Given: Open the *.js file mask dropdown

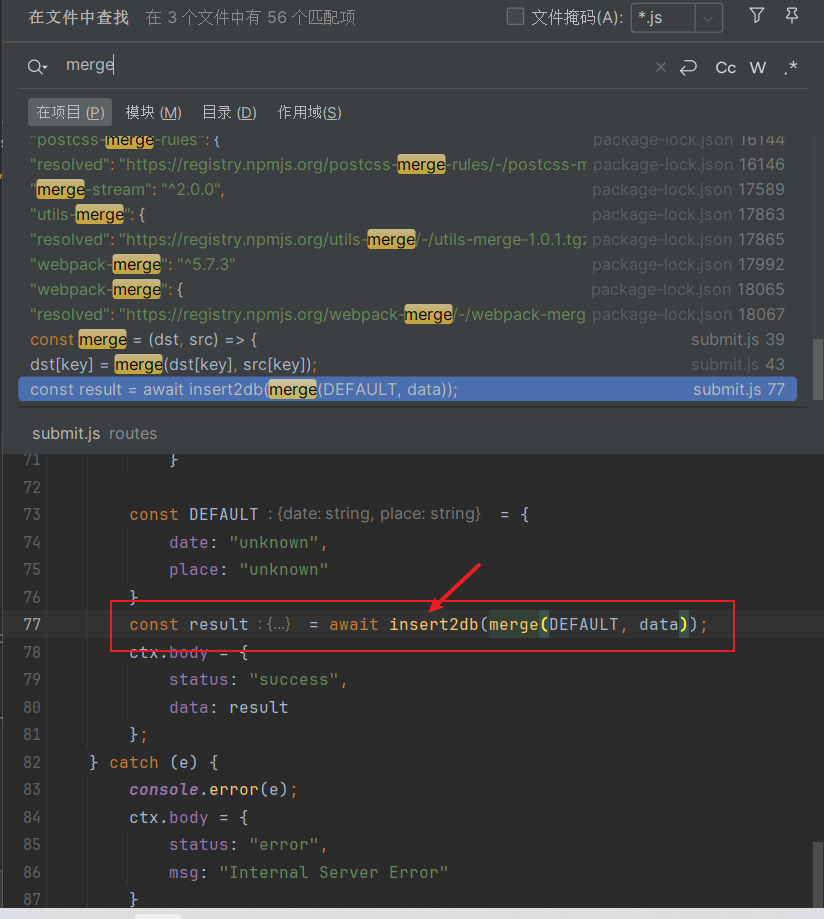Looking at the screenshot, I should coord(708,17).
